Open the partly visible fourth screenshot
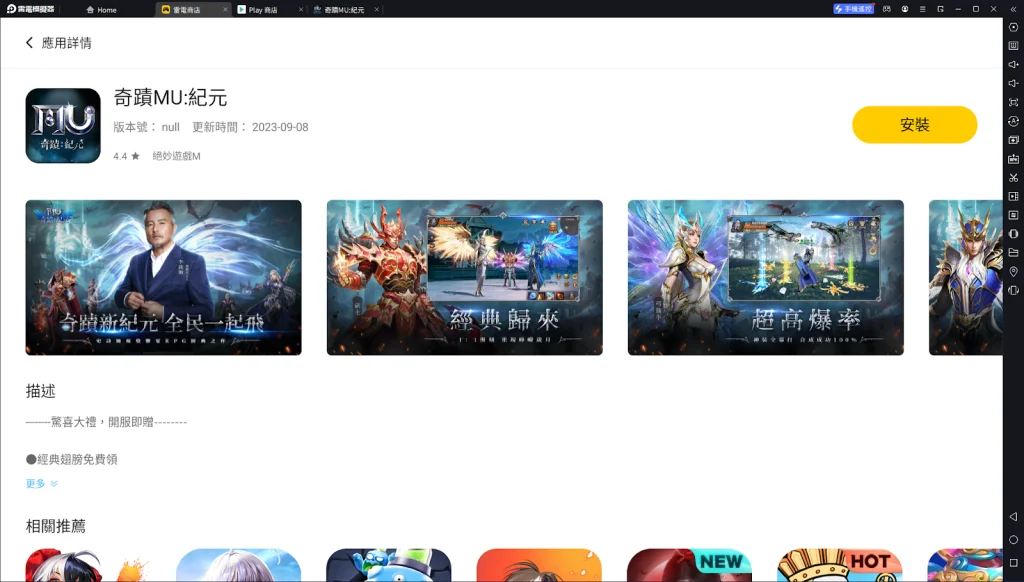The height and width of the screenshot is (582, 1024). tap(965, 278)
